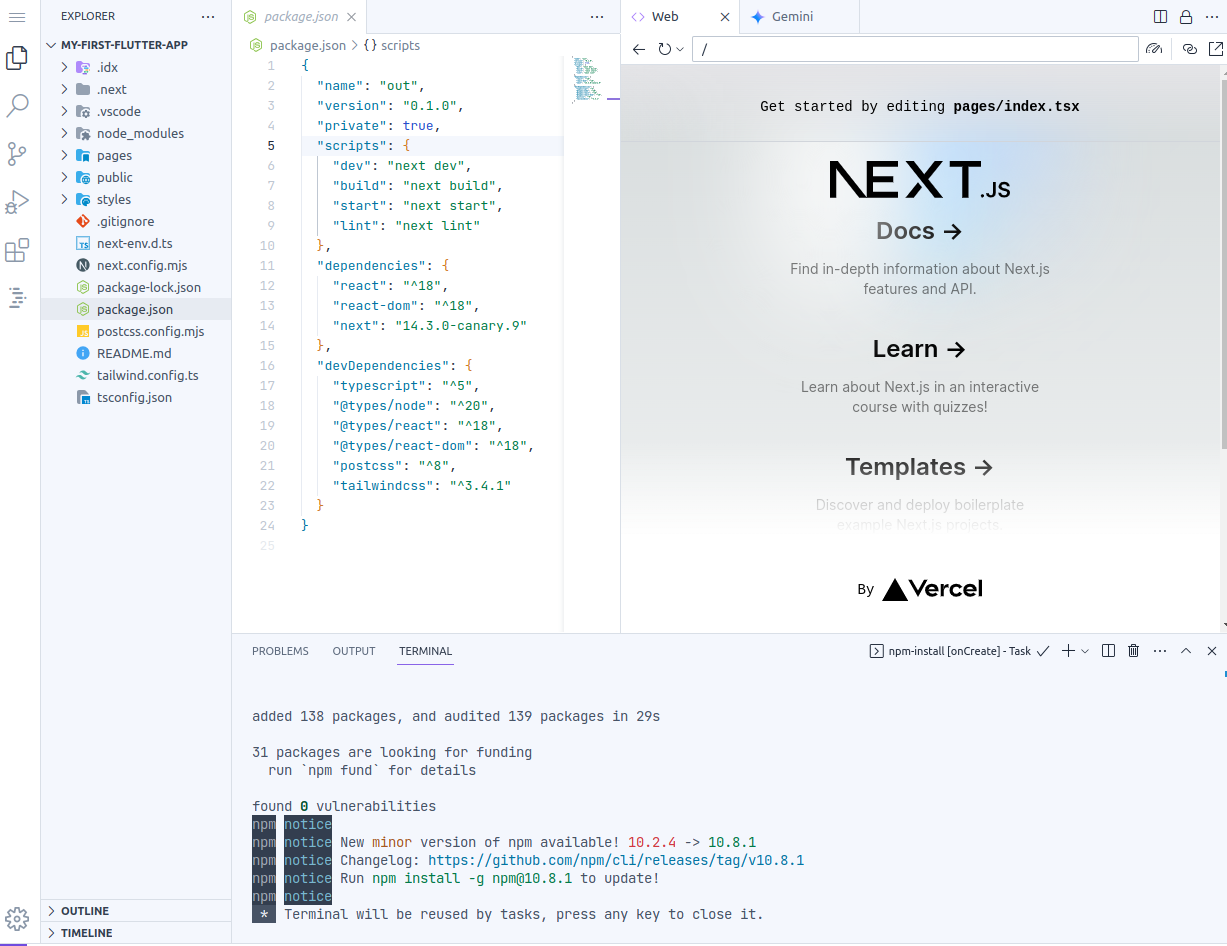The height and width of the screenshot is (946, 1227).
Task: Open the Source Control view
Action: 17,153
